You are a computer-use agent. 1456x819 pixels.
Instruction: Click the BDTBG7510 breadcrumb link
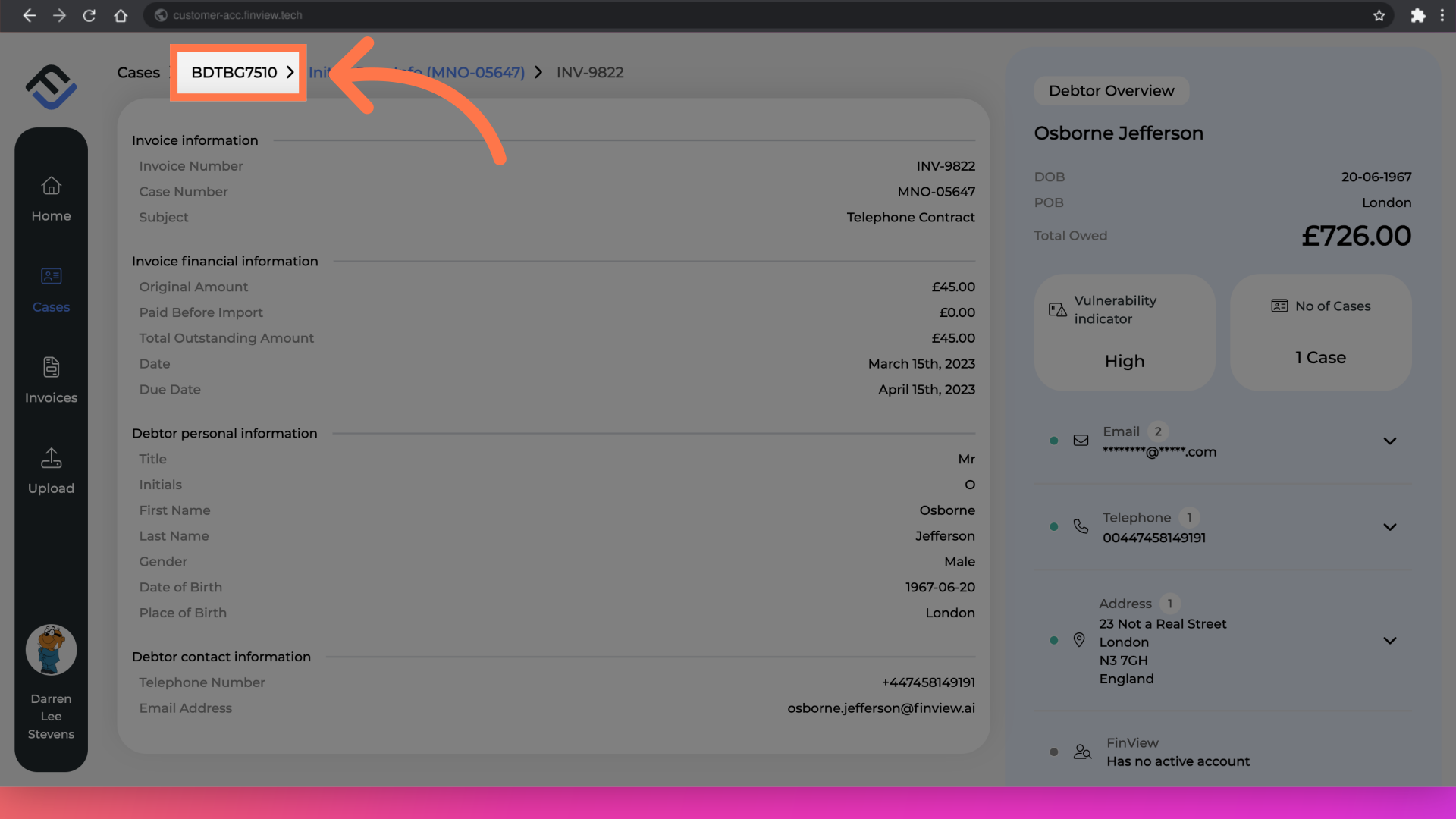click(x=234, y=72)
